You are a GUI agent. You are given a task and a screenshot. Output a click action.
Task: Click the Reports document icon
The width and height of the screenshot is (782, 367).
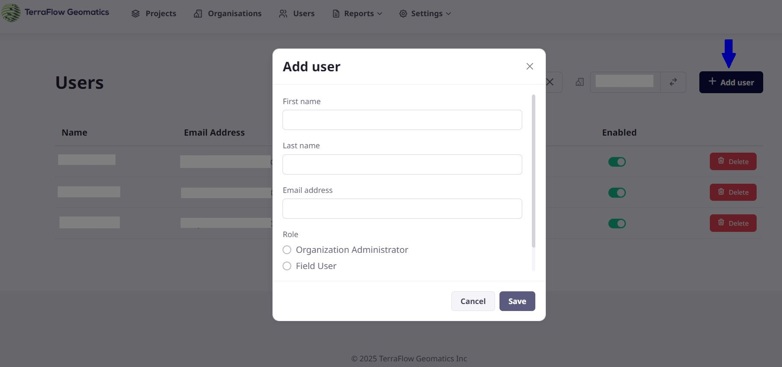[x=336, y=14]
